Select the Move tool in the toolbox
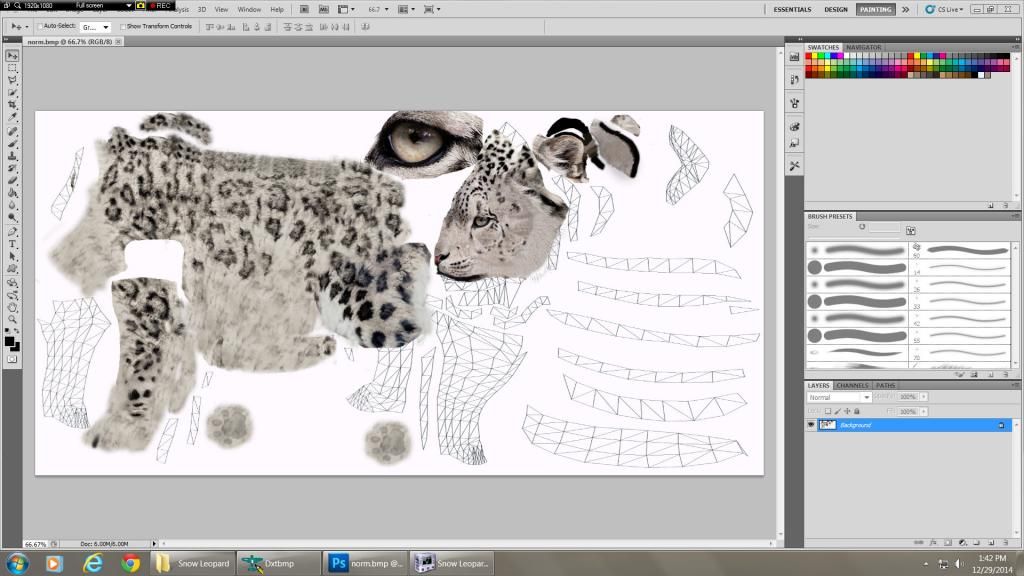The height and width of the screenshot is (576, 1024). (12, 56)
